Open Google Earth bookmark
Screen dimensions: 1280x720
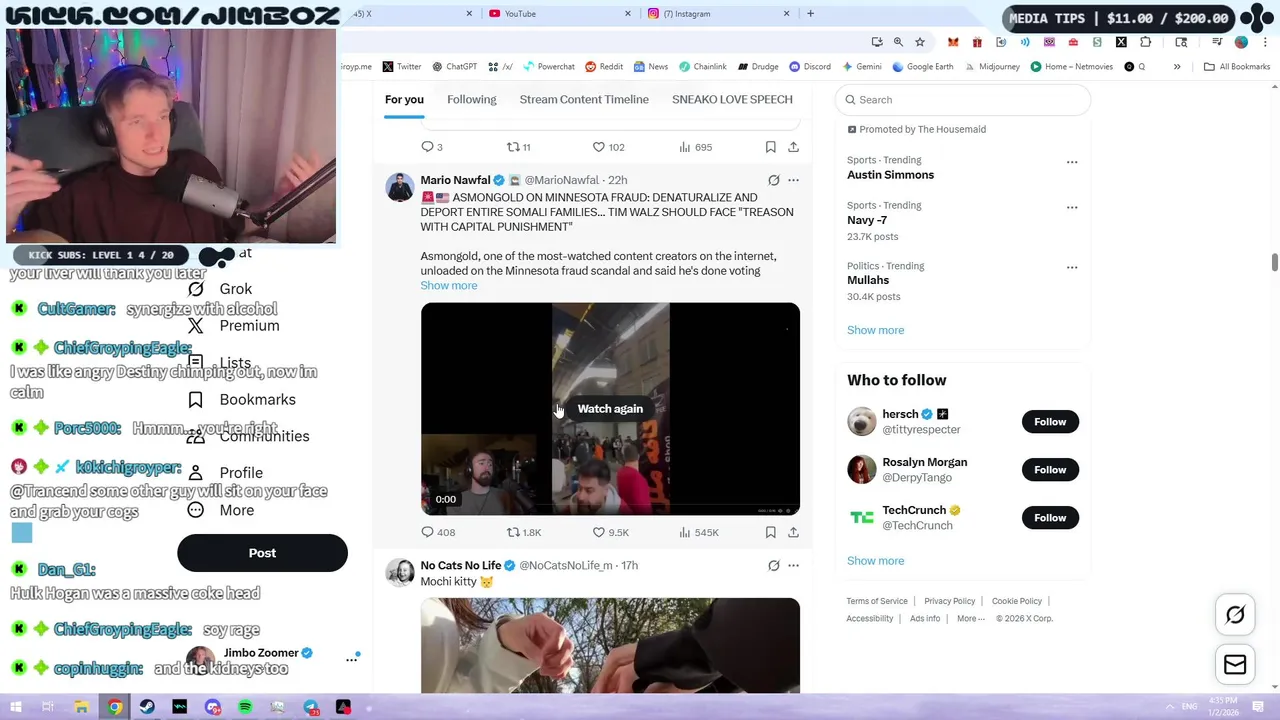pyautogui.click(x=923, y=67)
